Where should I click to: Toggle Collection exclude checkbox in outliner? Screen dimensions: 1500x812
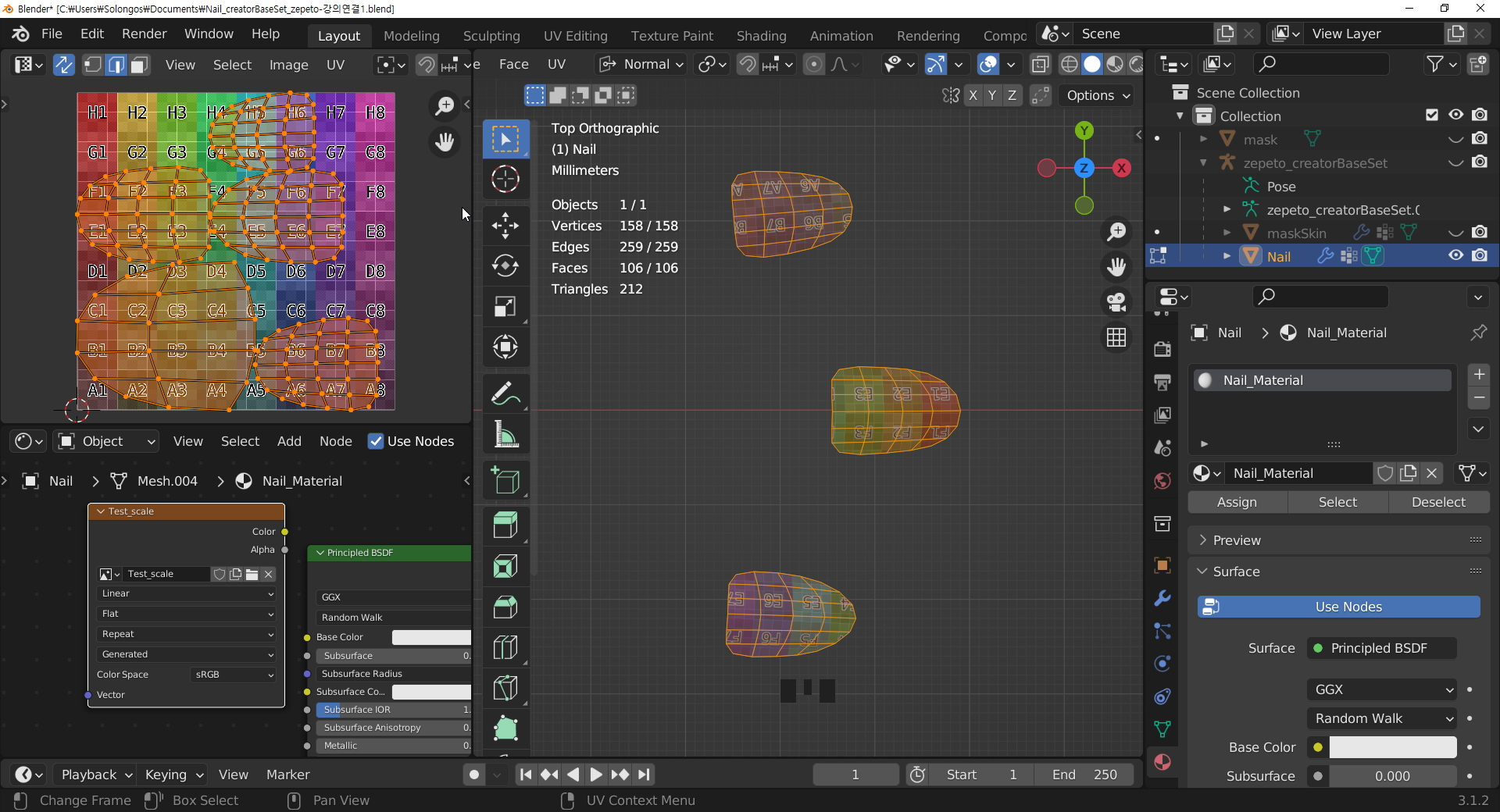coord(1432,115)
